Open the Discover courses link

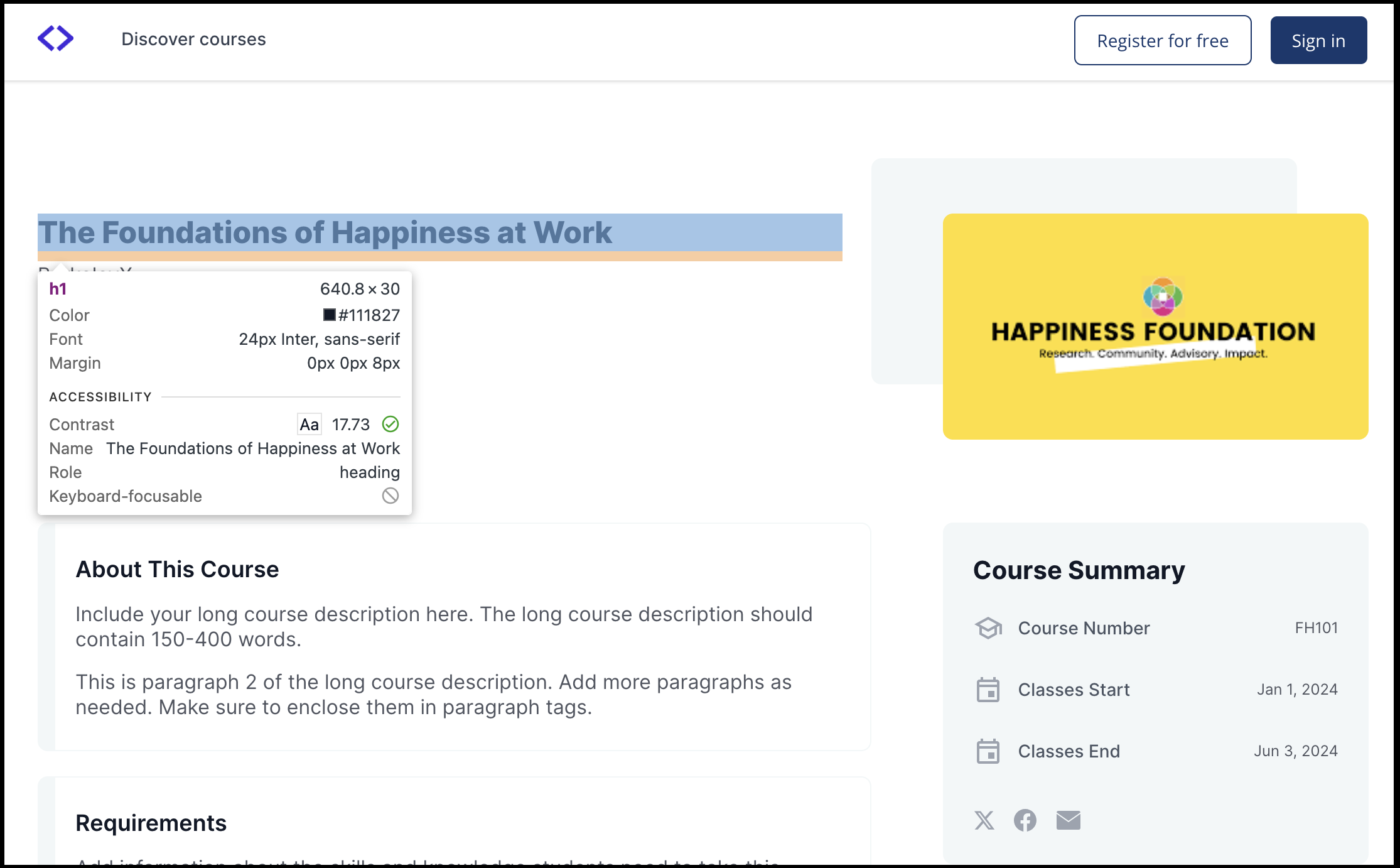click(193, 39)
